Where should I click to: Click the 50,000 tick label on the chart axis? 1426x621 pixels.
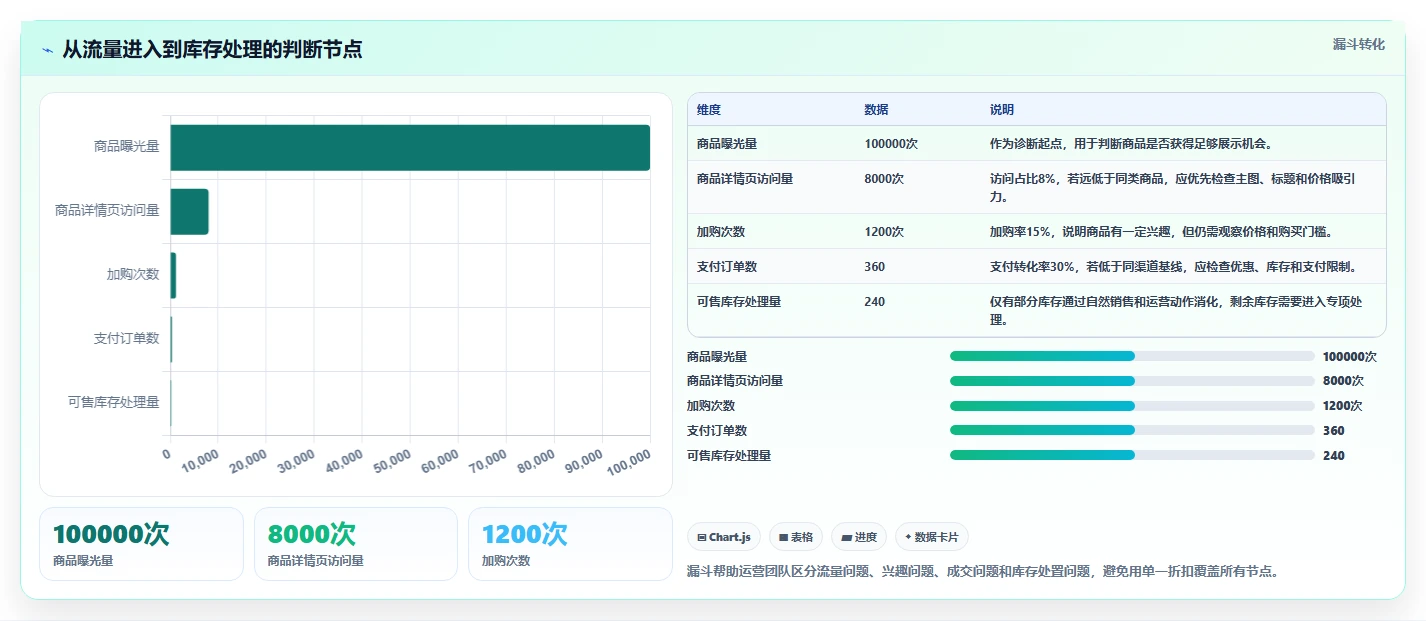tap(392, 461)
